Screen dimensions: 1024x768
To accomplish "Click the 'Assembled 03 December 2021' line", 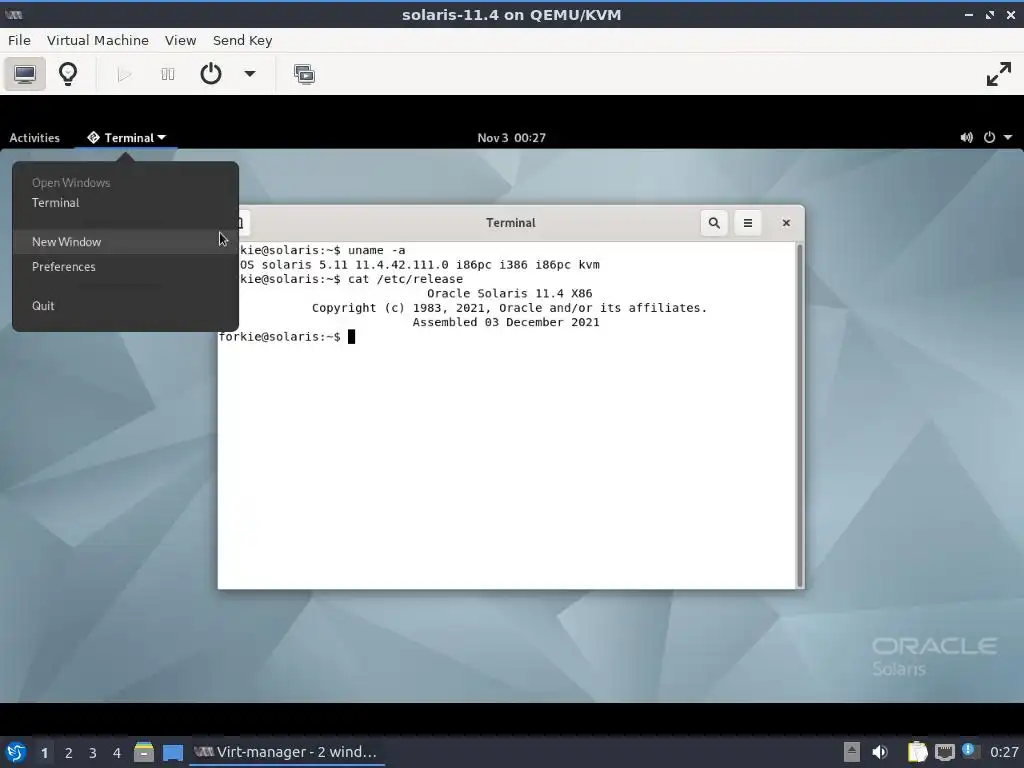I will pyautogui.click(x=506, y=323).
